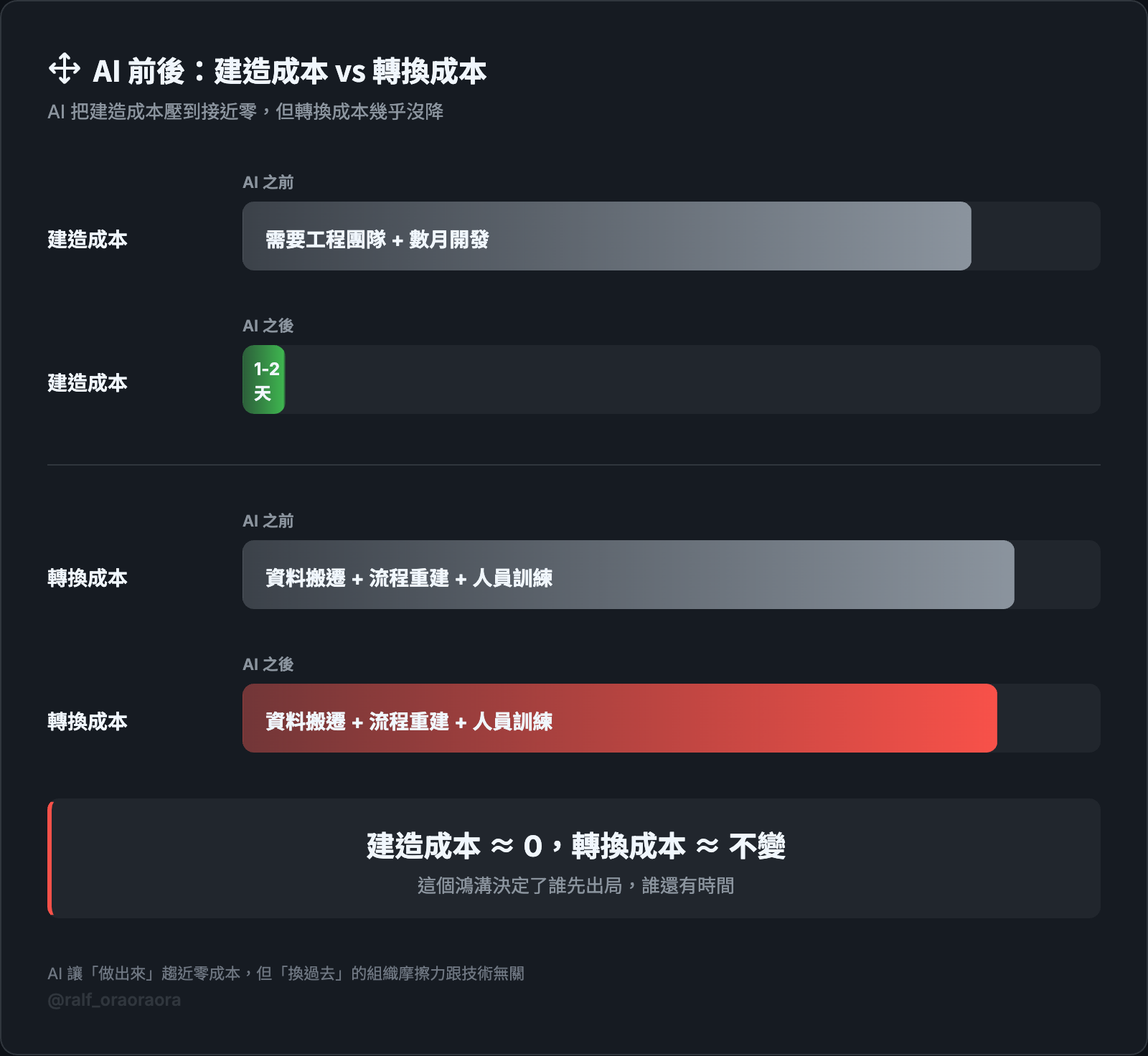Click the title "AI 前後：建造成本 vs 轉換成本"
This screenshot has width=1148, height=1056.
(x=290, y=71)
